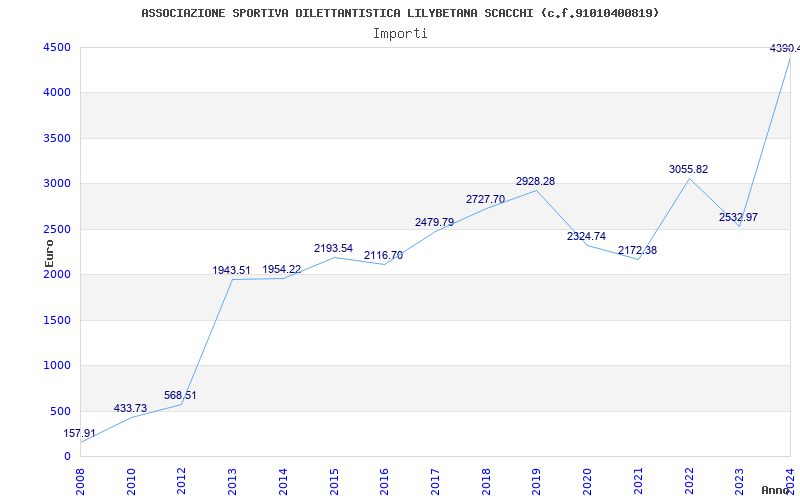Viewport: 800px width, 500px height.
Task: Click the x-axis year label 2020
Action: pos(587,482)
